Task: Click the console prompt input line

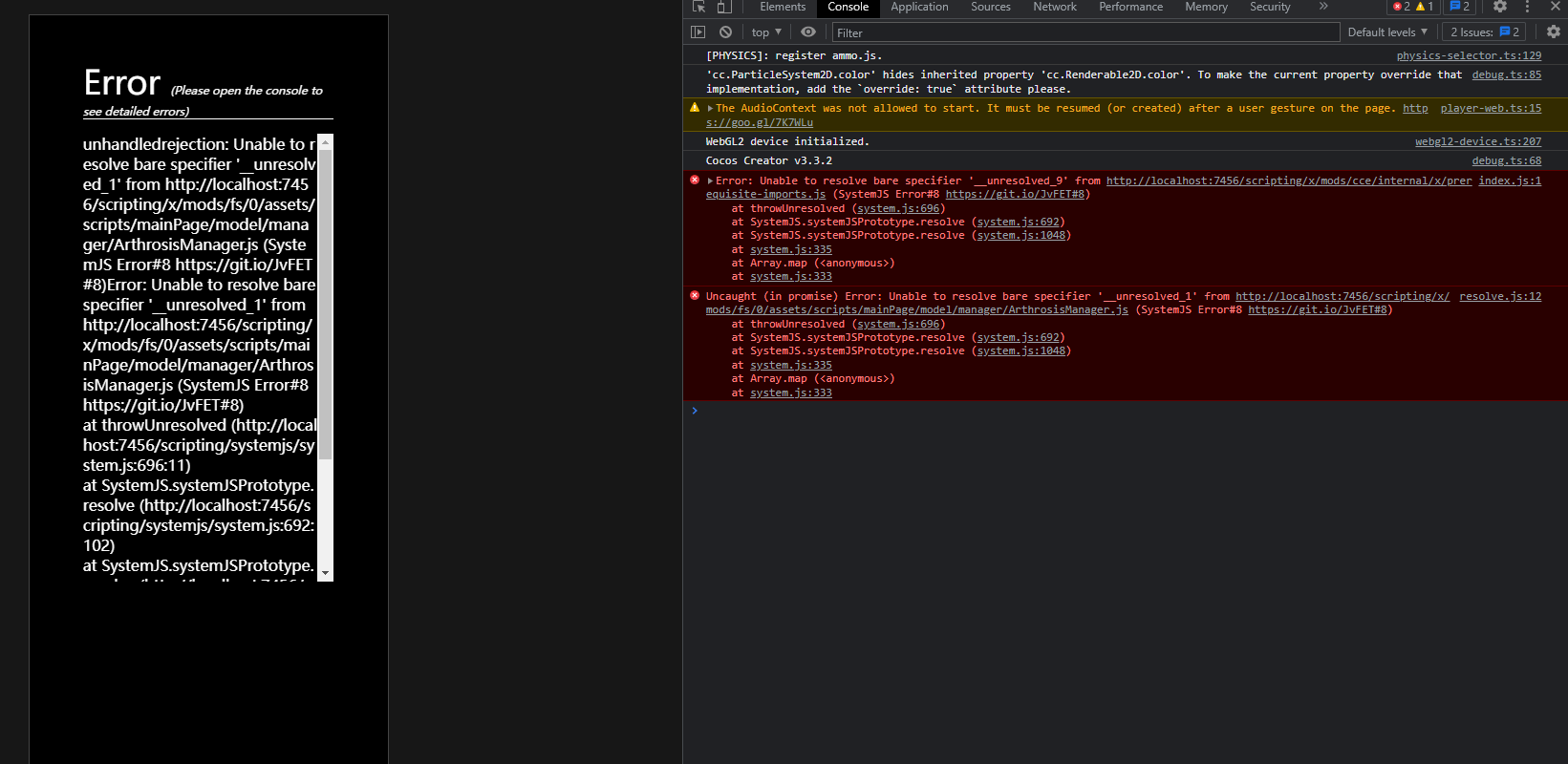Action: (x=1128, y=411)
